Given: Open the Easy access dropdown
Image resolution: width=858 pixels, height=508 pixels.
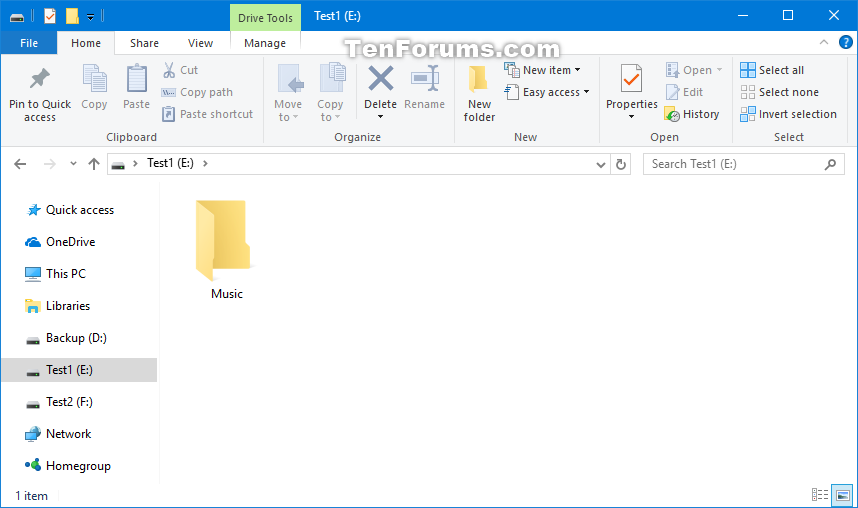Looking at the screenshot, I should coord(547,92).
